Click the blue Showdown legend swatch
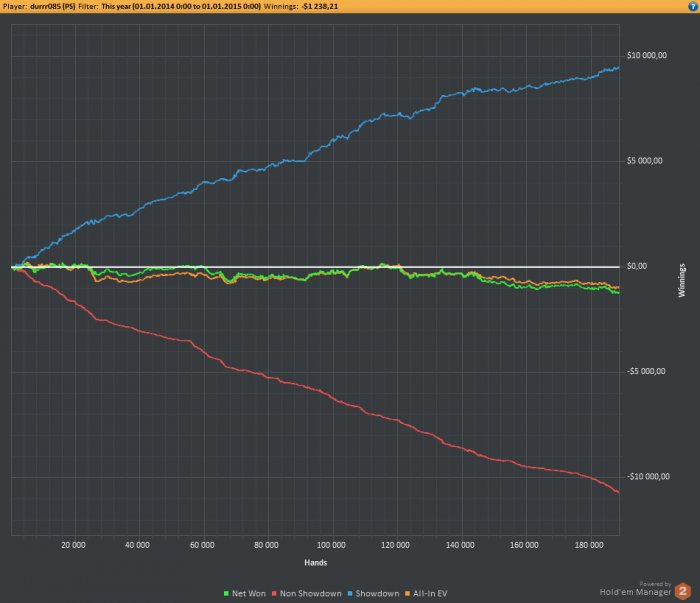Viewport: 700px width, 603px height. 350,594
